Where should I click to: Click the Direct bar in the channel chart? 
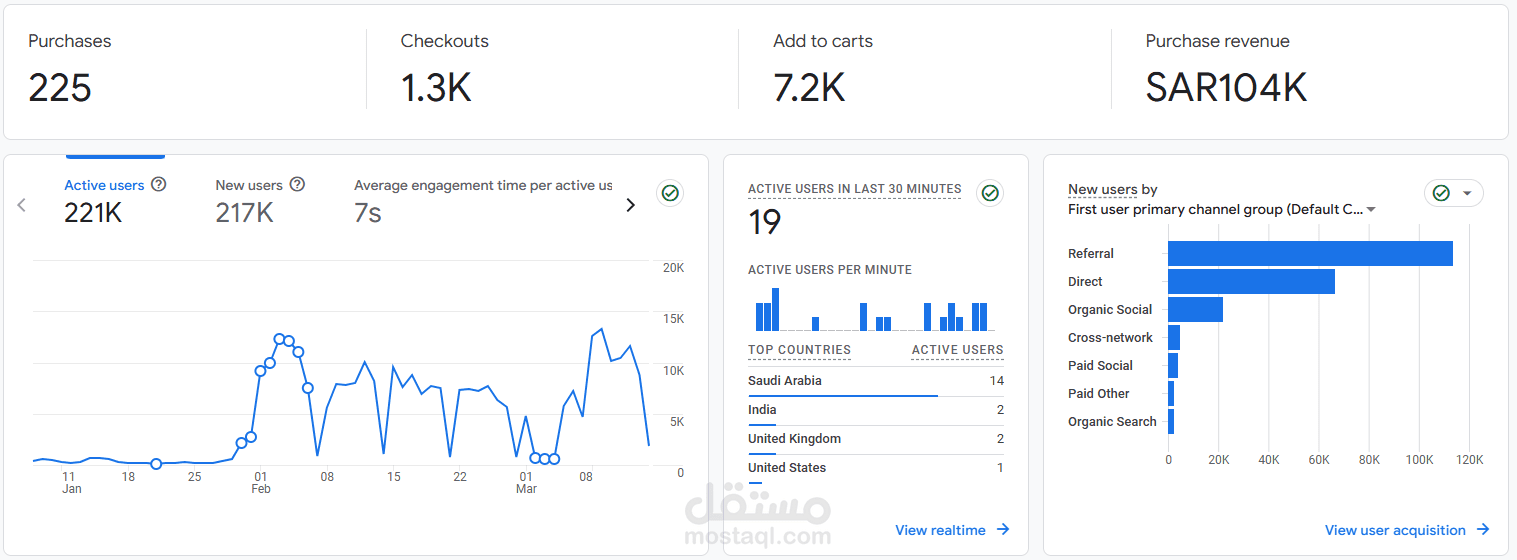(x=1251, y=282)
